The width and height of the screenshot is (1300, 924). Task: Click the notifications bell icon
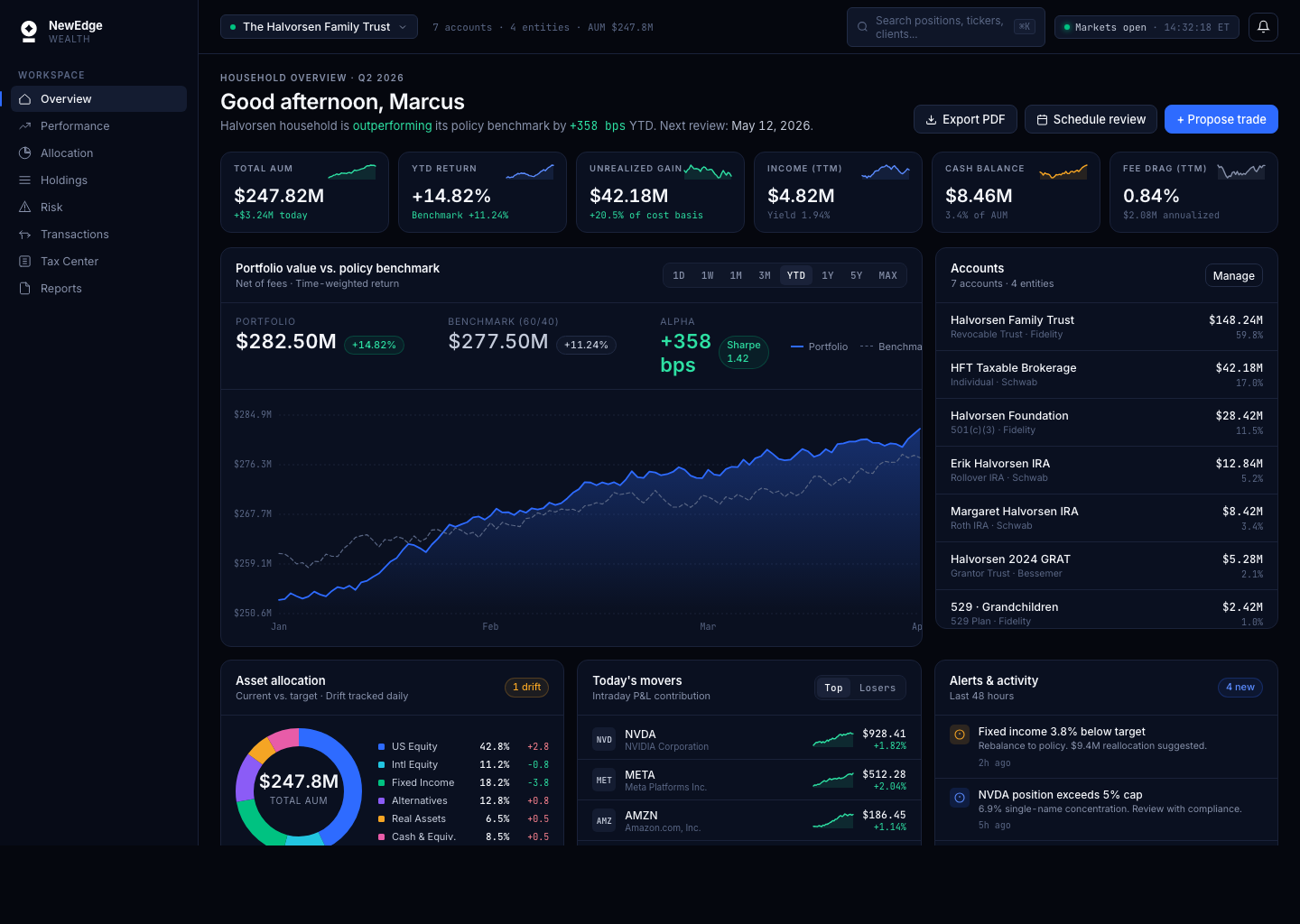click(1263, 27)
